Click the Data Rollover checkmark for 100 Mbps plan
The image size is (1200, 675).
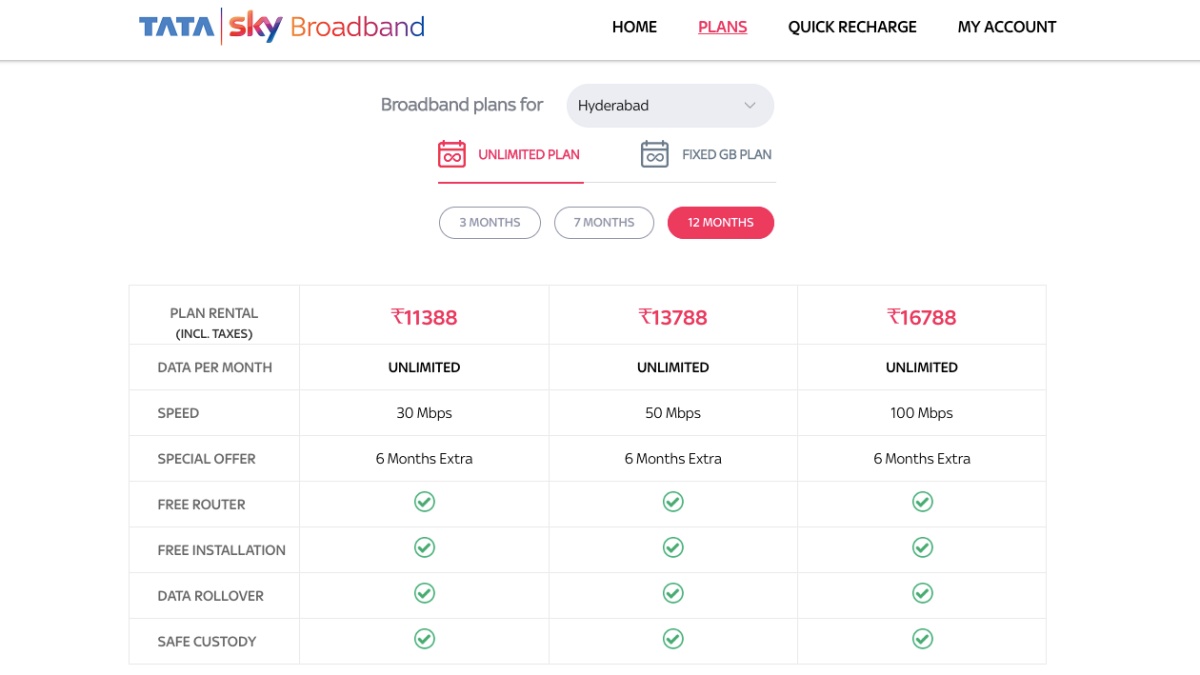point(921,594)
